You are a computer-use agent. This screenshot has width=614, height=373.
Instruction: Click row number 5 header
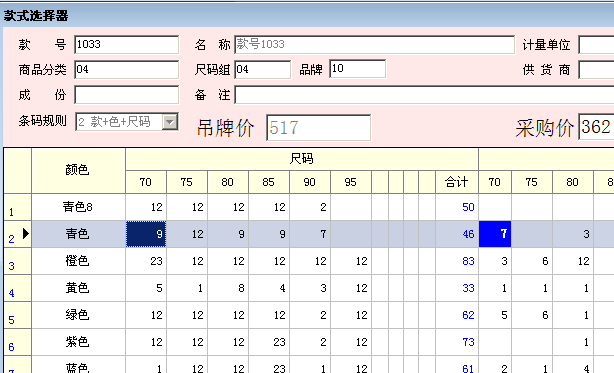(17, 315)
